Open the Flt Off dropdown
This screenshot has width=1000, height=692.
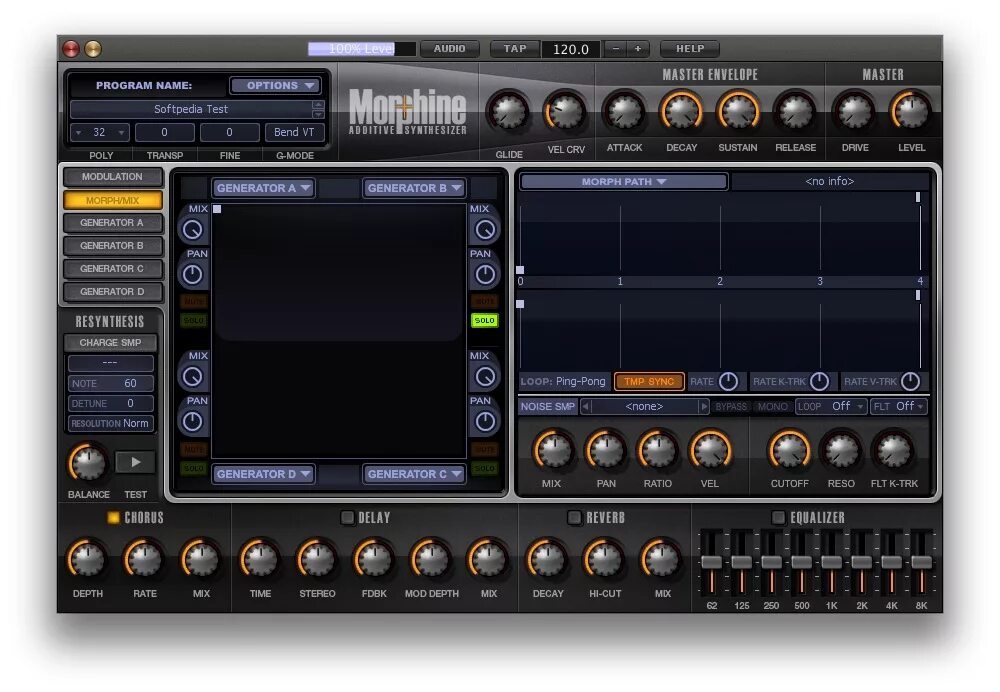(x=899, y=406)
